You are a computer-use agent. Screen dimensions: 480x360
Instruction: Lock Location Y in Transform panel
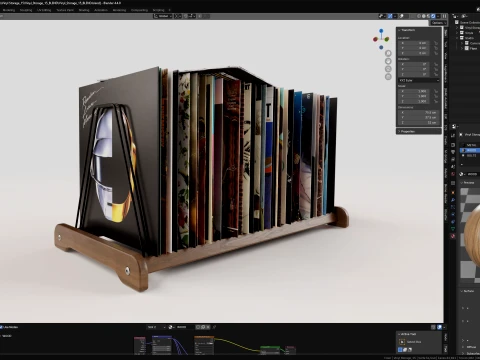(436, 48)
